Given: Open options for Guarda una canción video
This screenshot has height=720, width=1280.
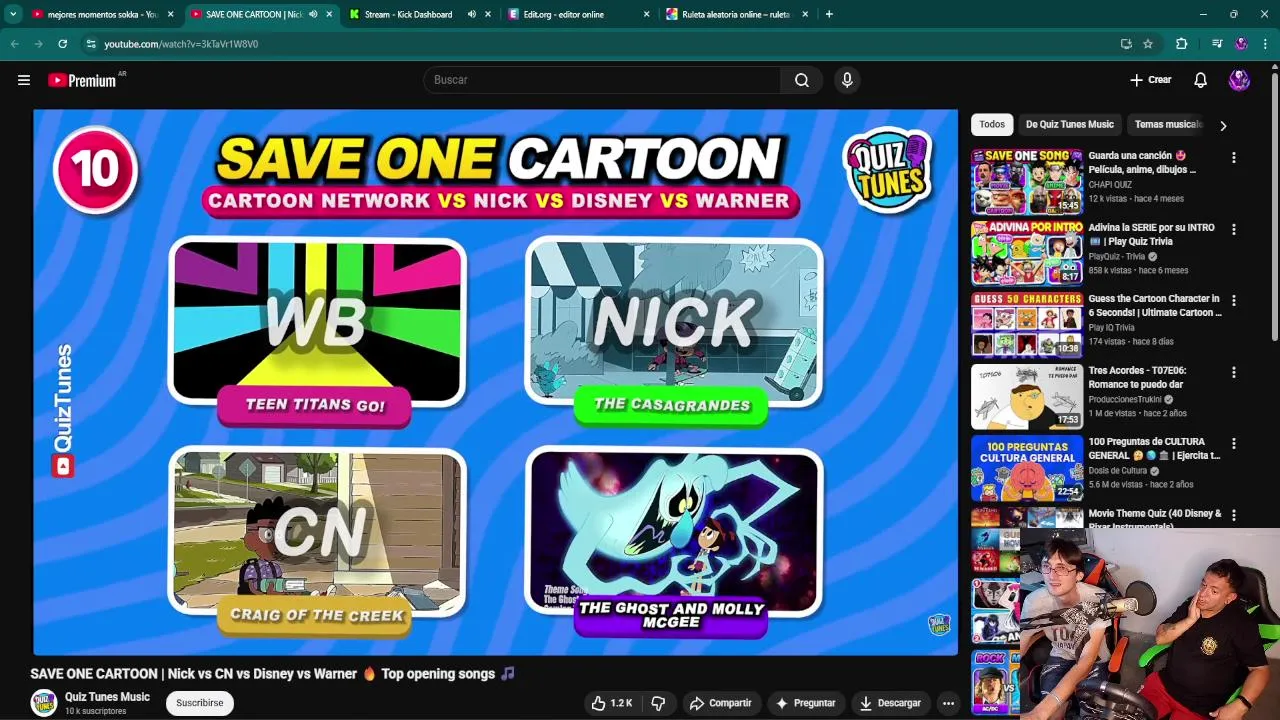Looking at the screenshot, I should (x=1233, y=158).
